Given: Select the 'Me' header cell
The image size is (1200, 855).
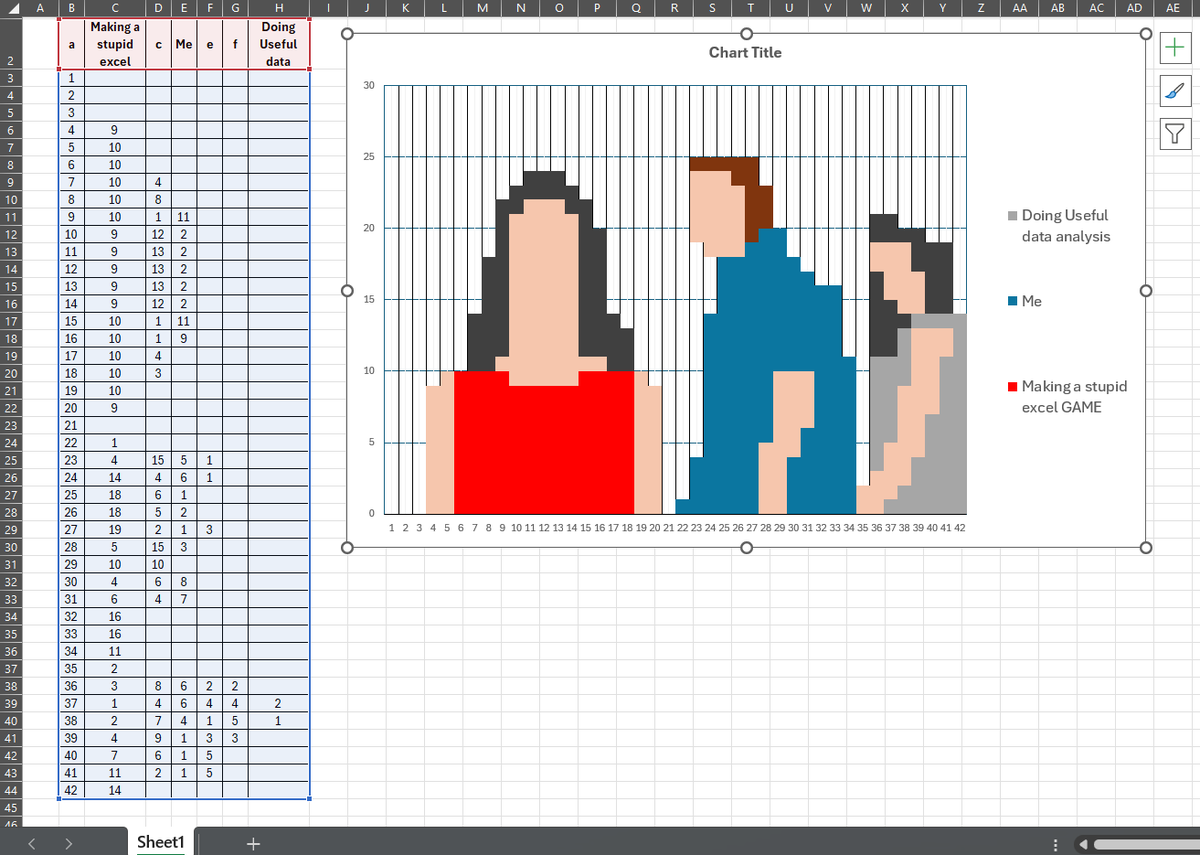Looking at the screenshot, I should click(x=184, y=44).
